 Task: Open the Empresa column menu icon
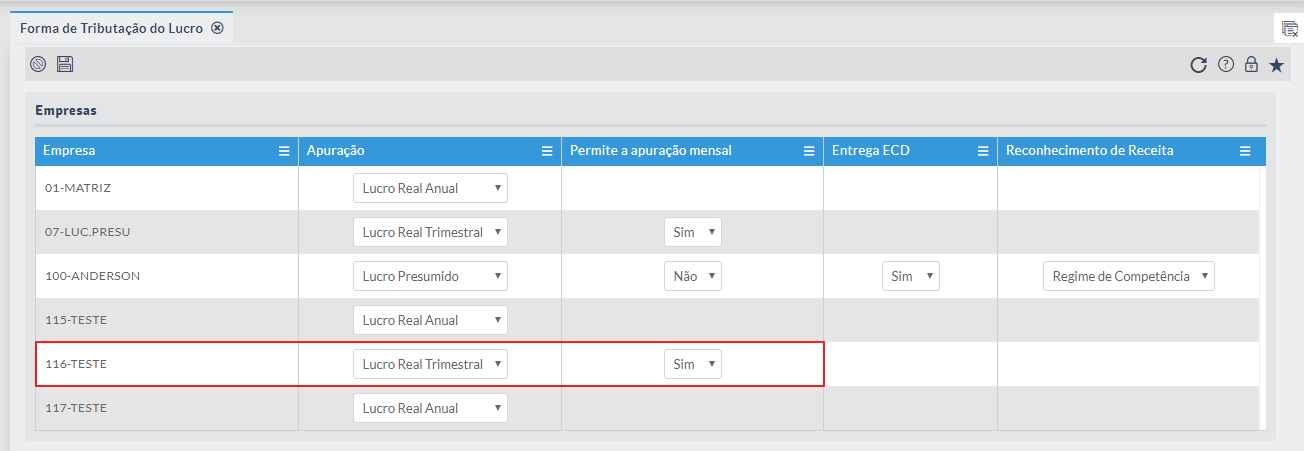[284, 151]
